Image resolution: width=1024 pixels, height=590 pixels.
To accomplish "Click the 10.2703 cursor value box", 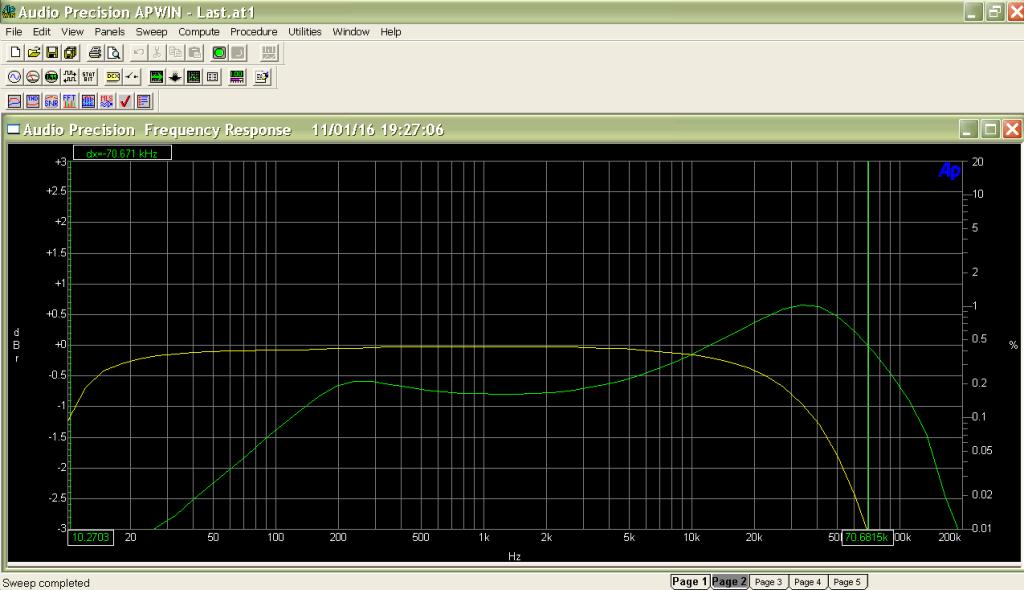I will pyautogui.click(x=90, y=537).
